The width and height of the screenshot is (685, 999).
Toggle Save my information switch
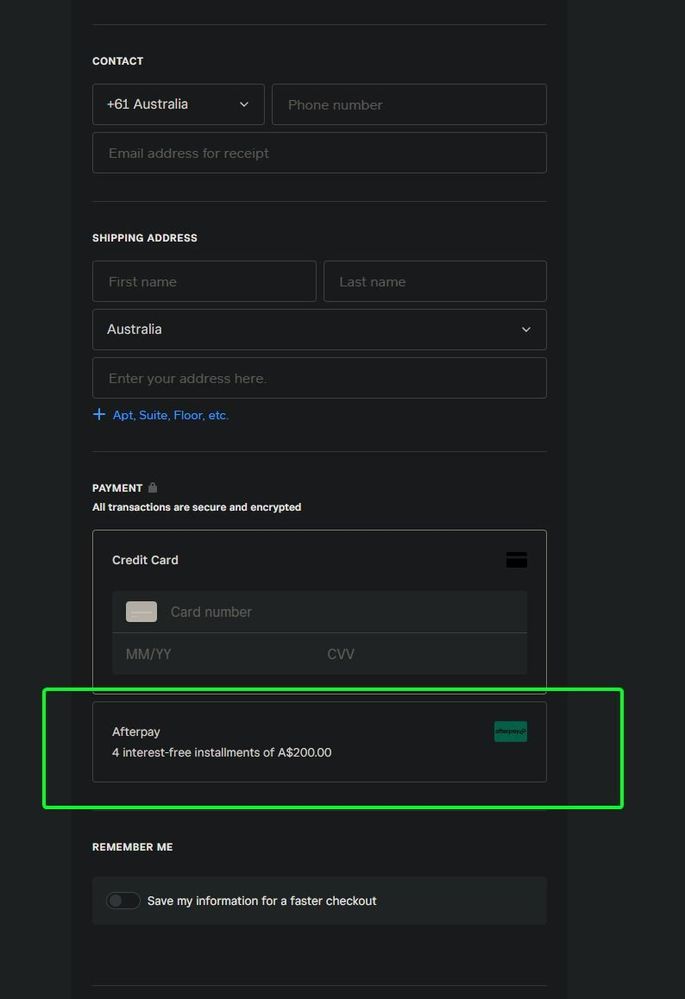pos(124,901)
